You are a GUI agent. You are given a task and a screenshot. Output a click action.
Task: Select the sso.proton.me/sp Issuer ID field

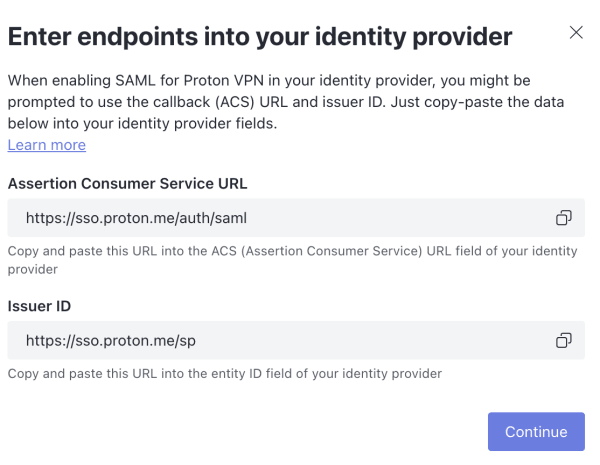pos(296,340)
